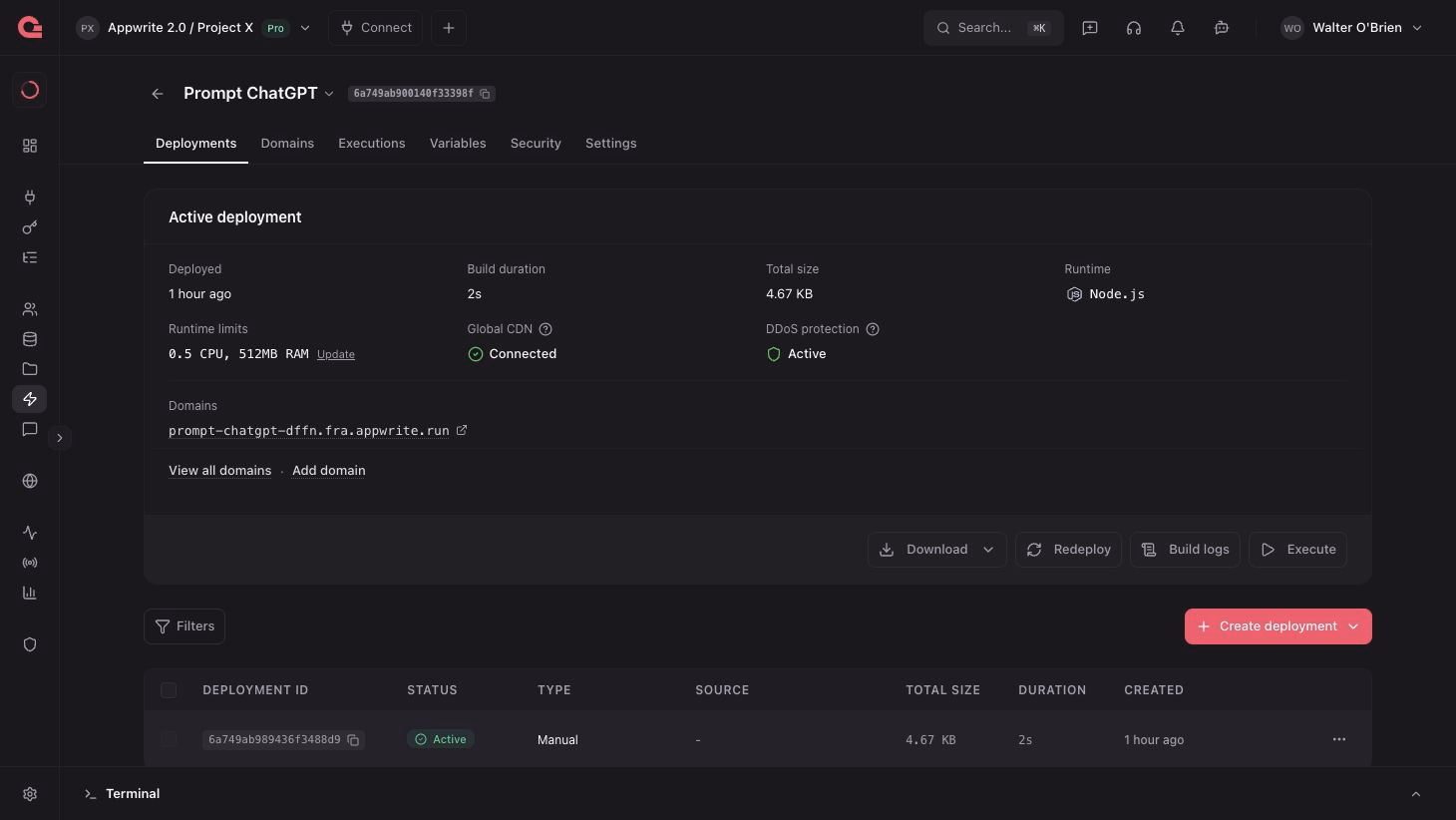Check the select-all checkbox in table header

169,690
